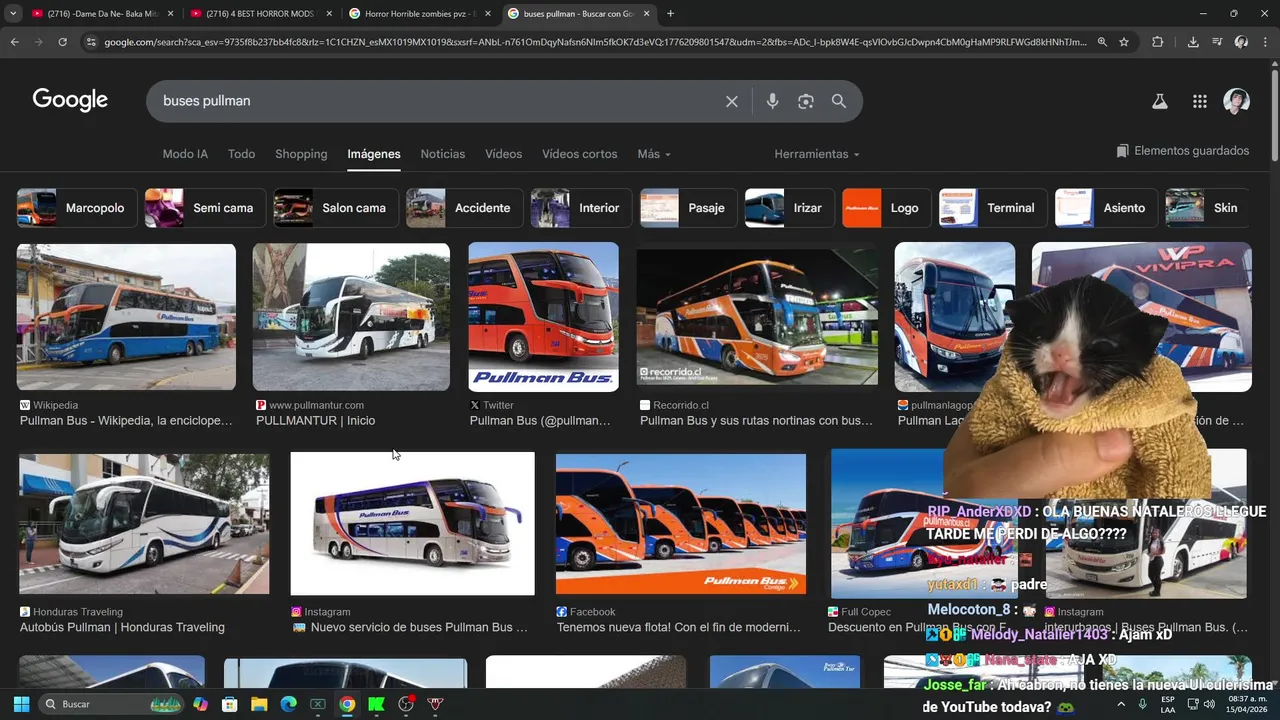This screenshot has width=1280, height=720.
Task: Bookmark this page with the star icon
Action: (1124, 42)
